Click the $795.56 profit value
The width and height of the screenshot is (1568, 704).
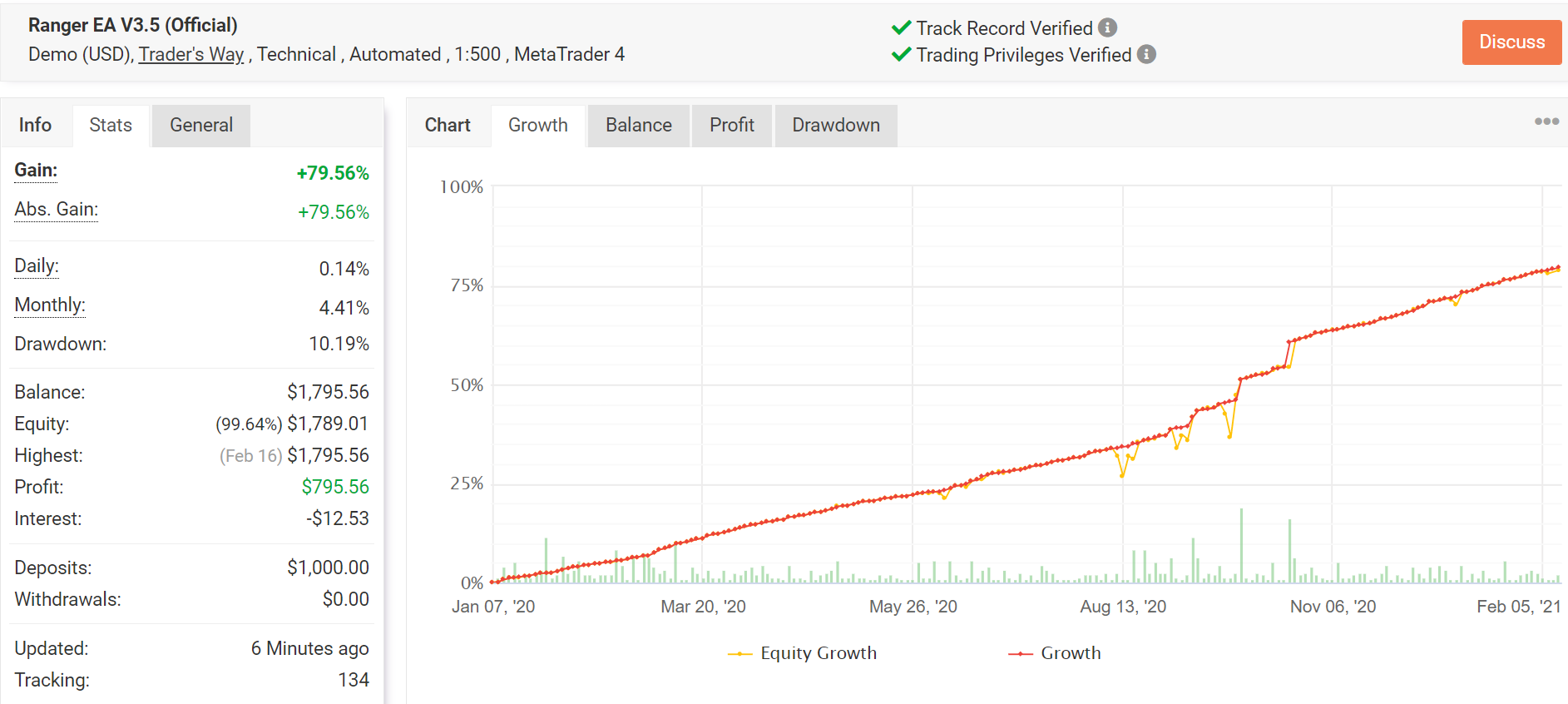click(335, 487)
